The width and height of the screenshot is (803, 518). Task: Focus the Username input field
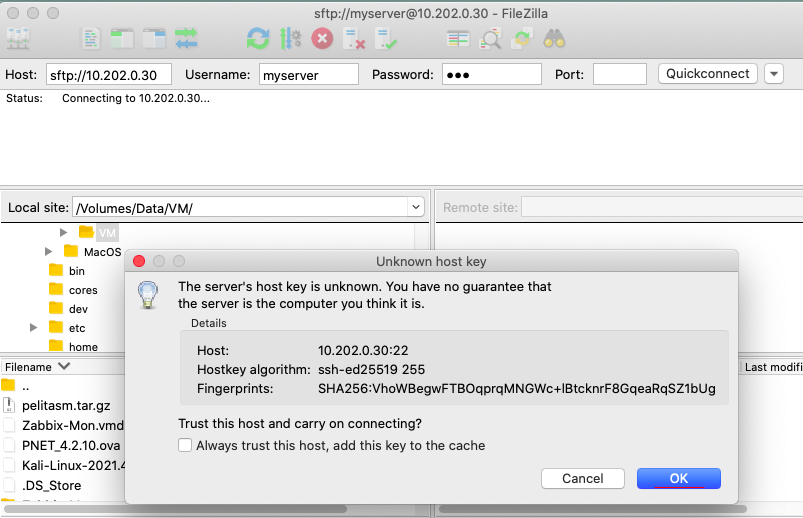309,75
